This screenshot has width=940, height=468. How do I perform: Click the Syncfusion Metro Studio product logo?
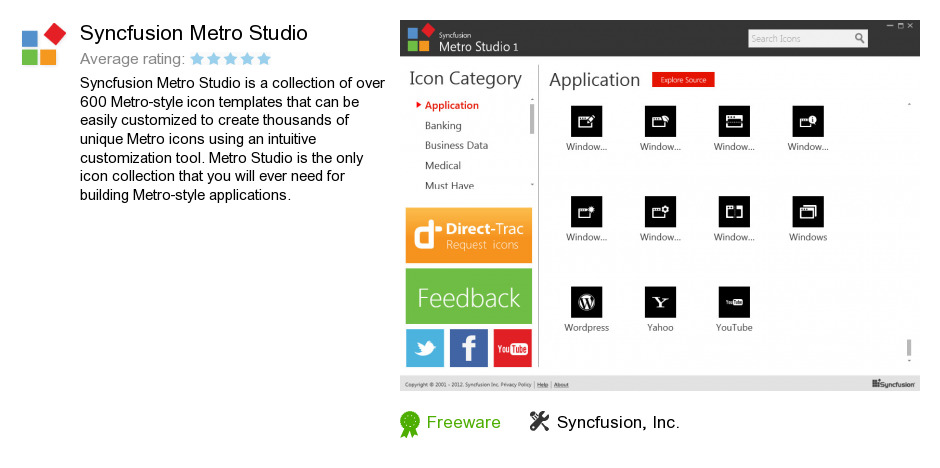point(44,44)
